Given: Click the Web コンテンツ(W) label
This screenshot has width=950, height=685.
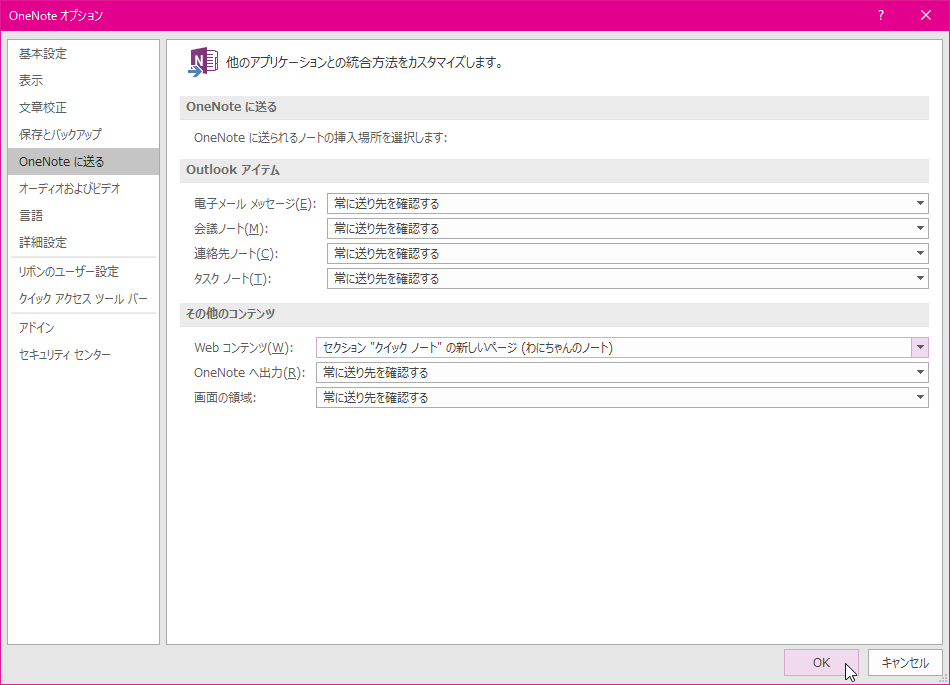Looking at the screenshot, I should (x=244, y=348).
